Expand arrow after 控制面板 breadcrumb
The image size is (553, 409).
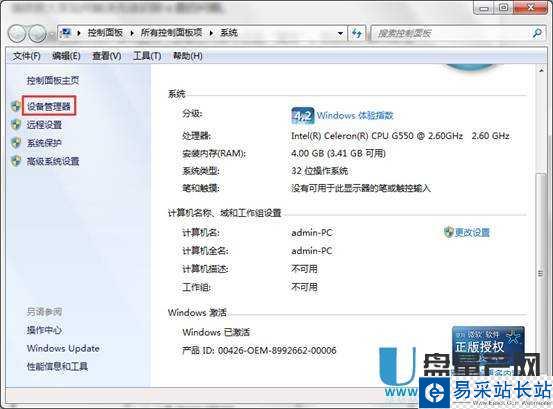click(132, 33)
